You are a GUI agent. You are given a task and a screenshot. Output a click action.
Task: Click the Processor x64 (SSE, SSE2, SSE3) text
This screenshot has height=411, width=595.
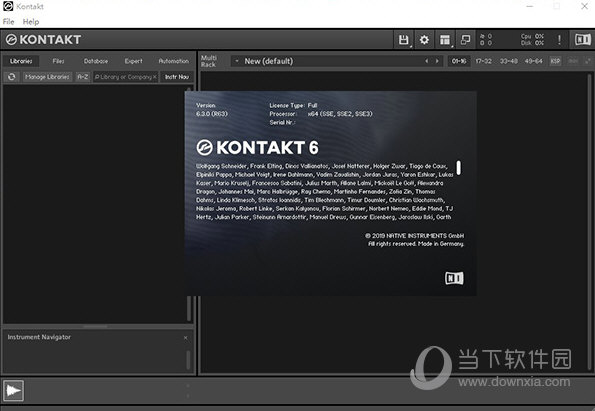tap(321, 114)
